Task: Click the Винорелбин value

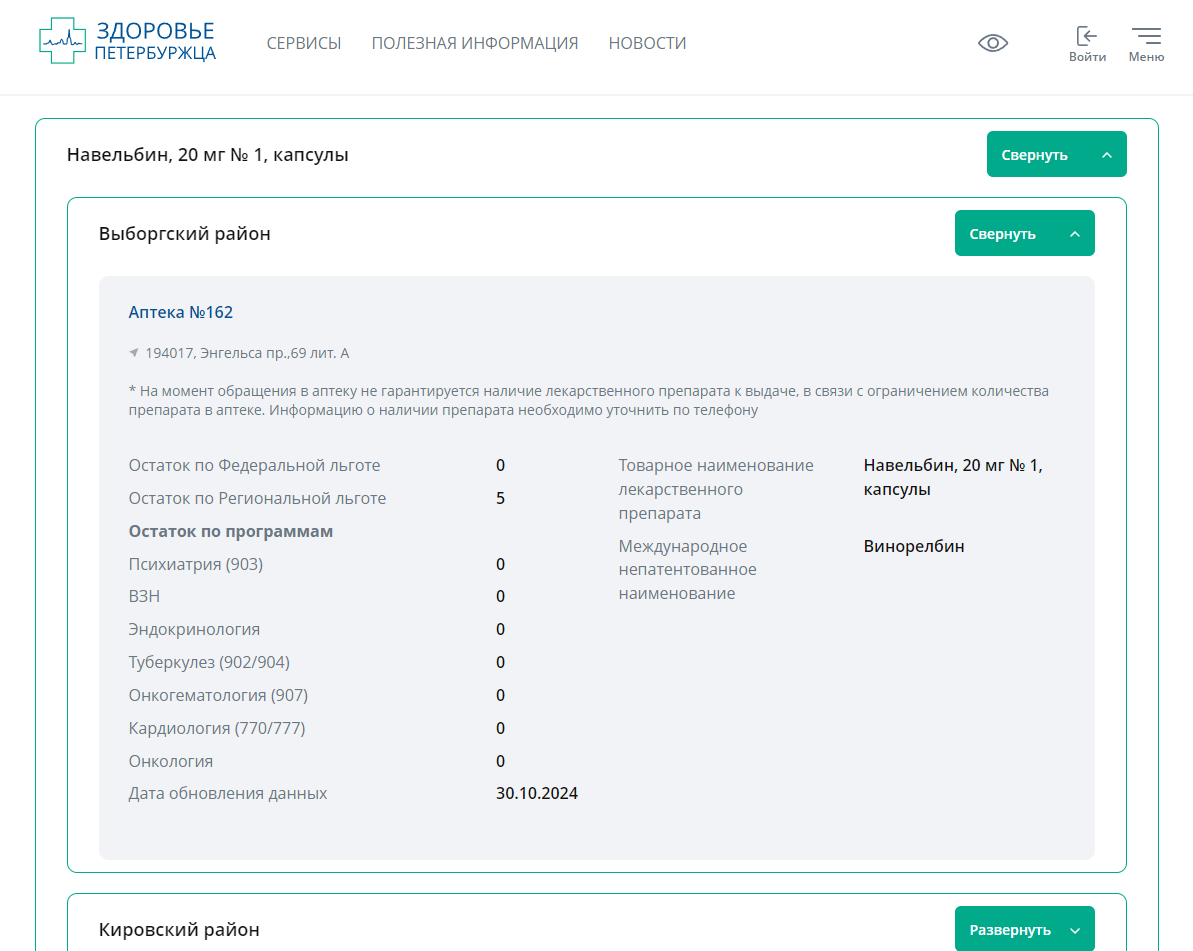Action: click(914, 546)
